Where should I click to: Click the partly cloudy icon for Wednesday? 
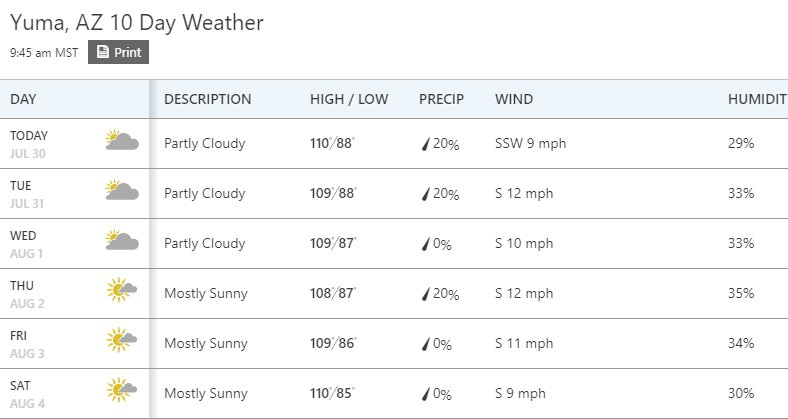pos(122,240)
